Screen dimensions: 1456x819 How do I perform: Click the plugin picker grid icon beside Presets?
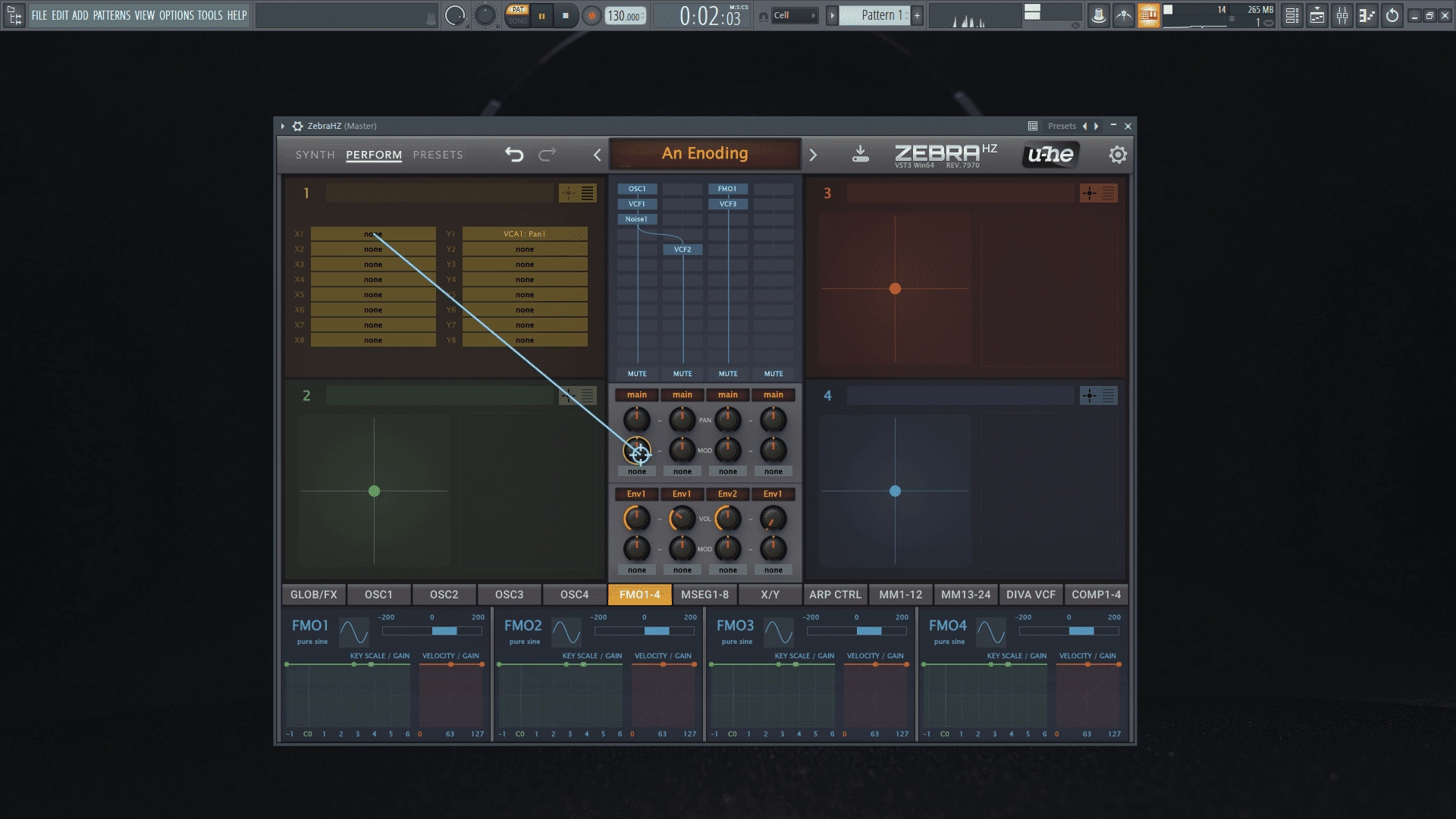tap(1032, 126)
